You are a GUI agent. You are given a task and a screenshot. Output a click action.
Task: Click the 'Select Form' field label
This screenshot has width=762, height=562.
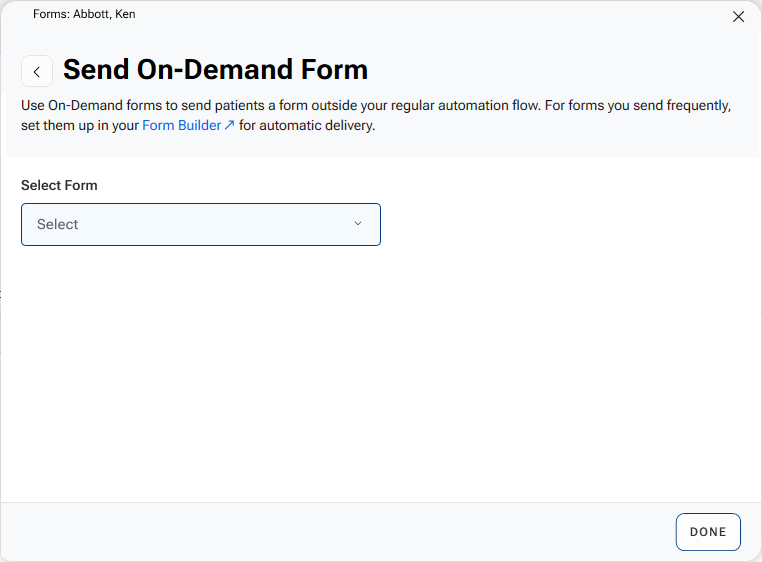point(59,185)
